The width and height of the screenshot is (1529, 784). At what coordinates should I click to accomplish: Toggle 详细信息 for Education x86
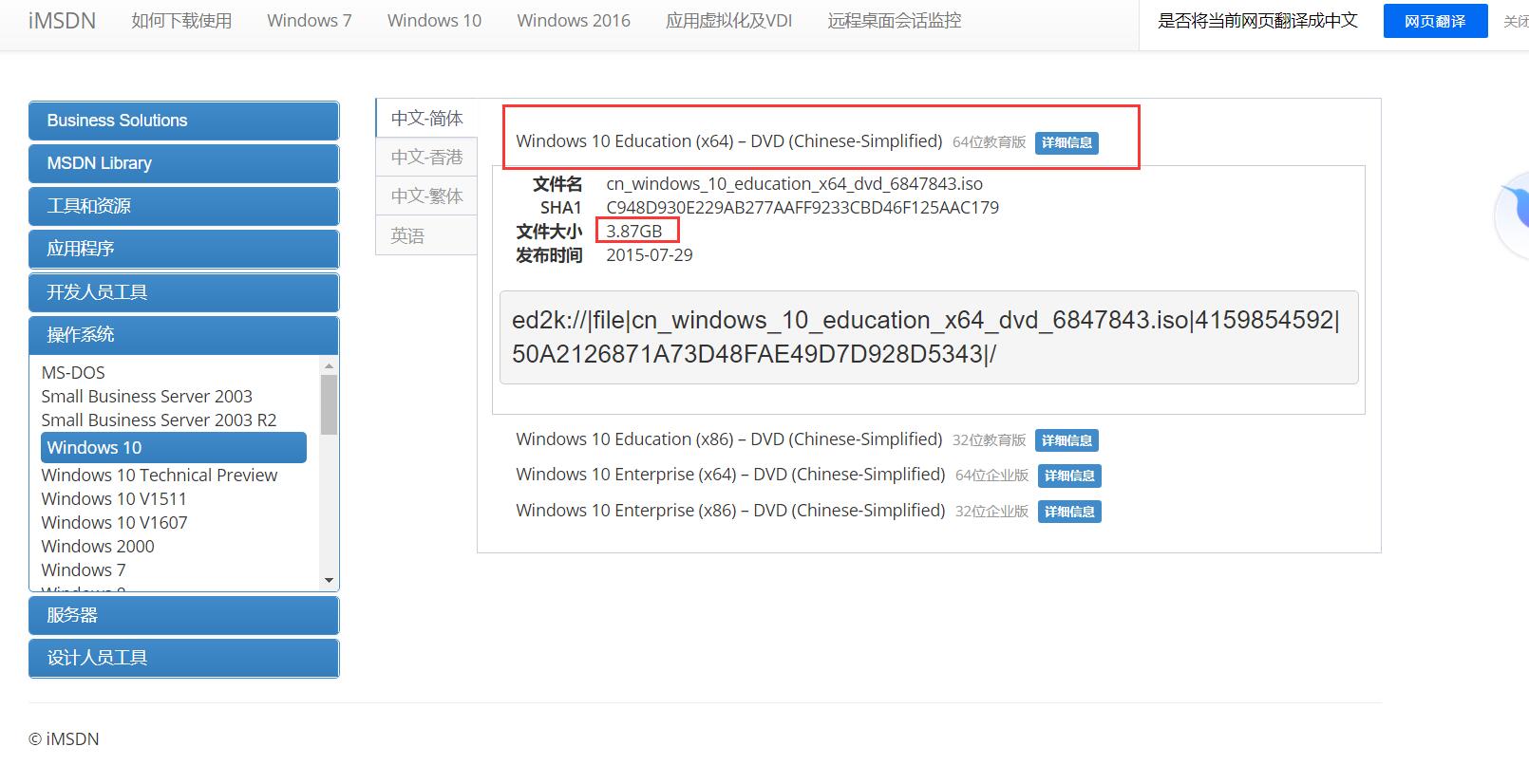[1067, 440]
